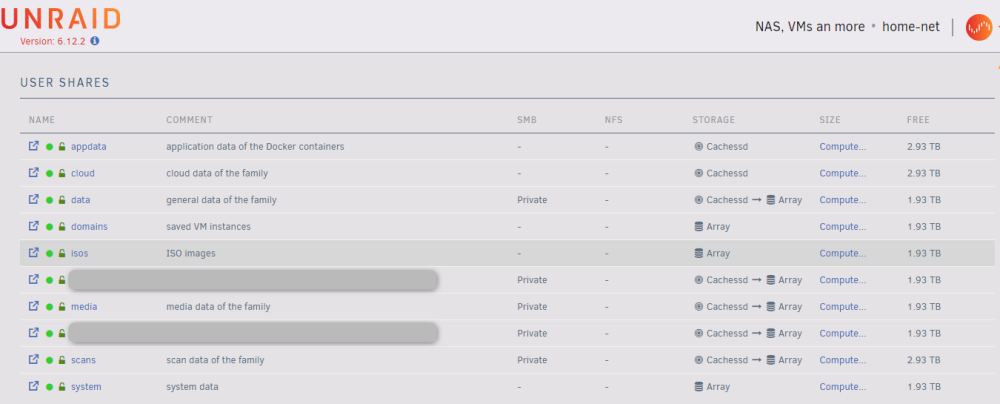Click the home-net server name
This screenshot has height=404, width=1000.
911,27
